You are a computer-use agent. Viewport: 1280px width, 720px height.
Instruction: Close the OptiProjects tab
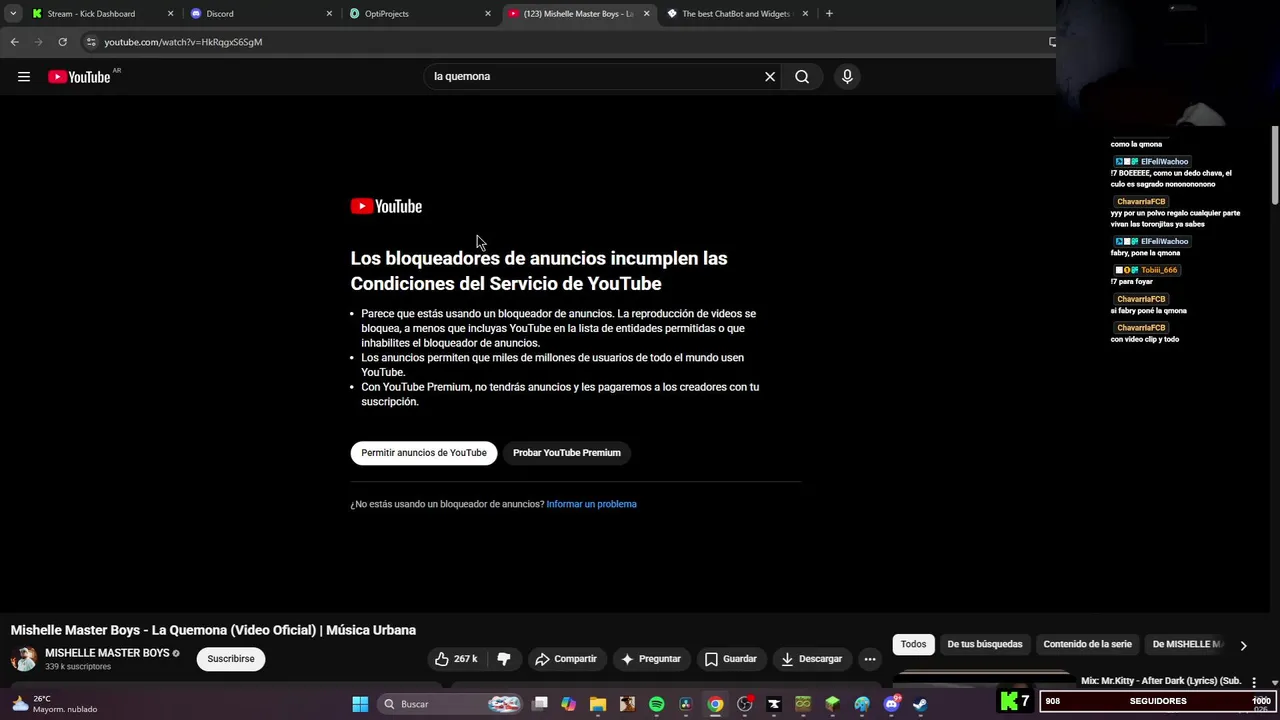pos(488,14)
